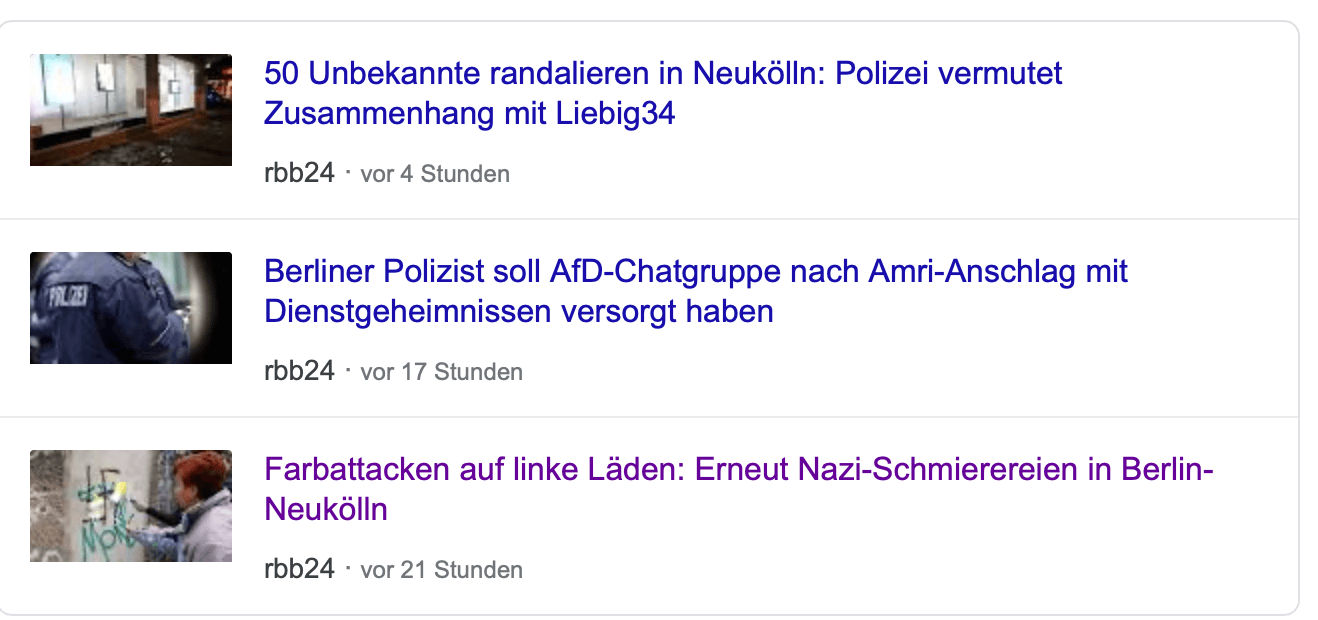
Task: Click the "vor 4 Stunden" timestamp
Action: (x=435, y=174)
